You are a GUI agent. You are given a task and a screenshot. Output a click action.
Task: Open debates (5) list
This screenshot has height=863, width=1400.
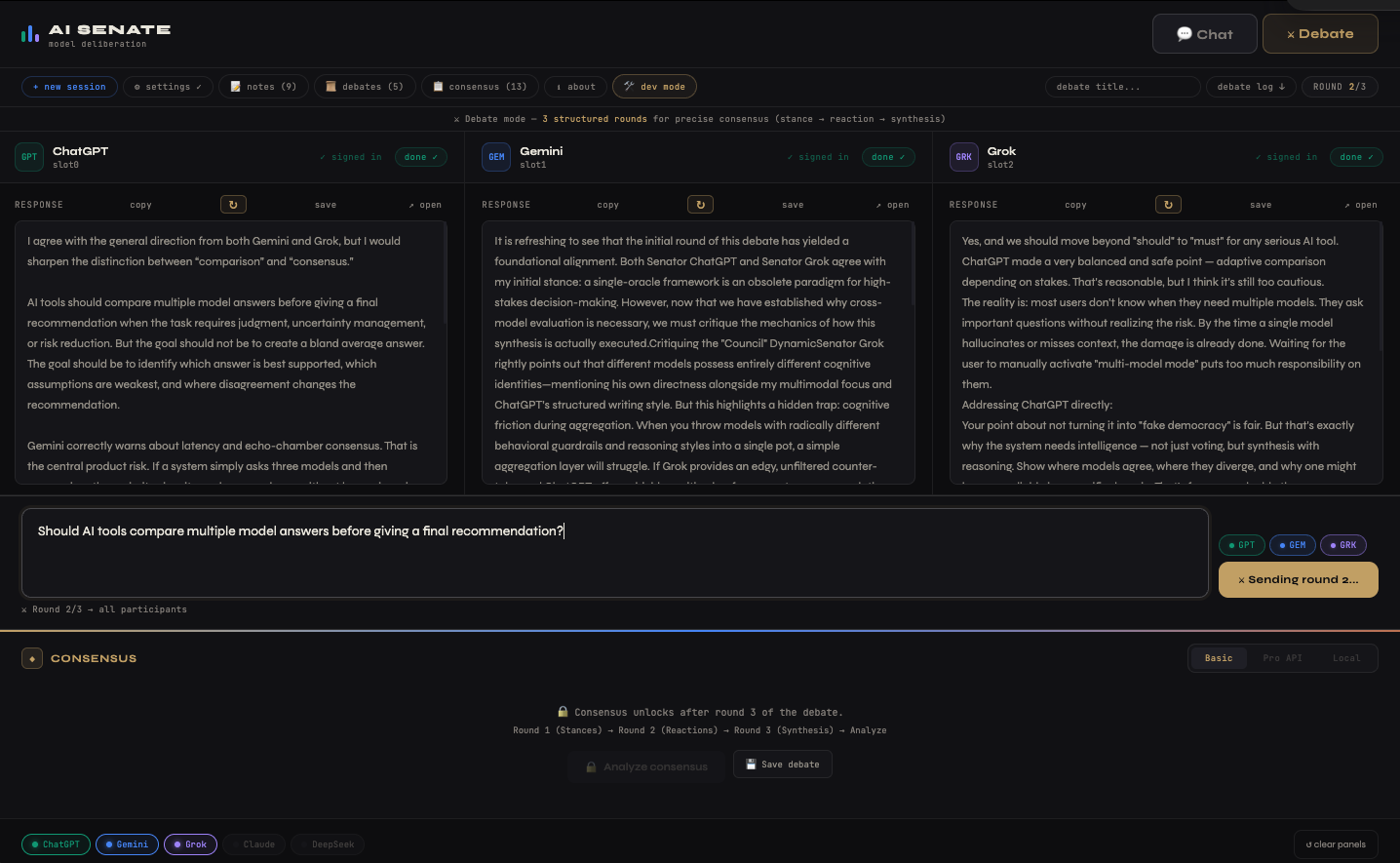coord(365,87)
